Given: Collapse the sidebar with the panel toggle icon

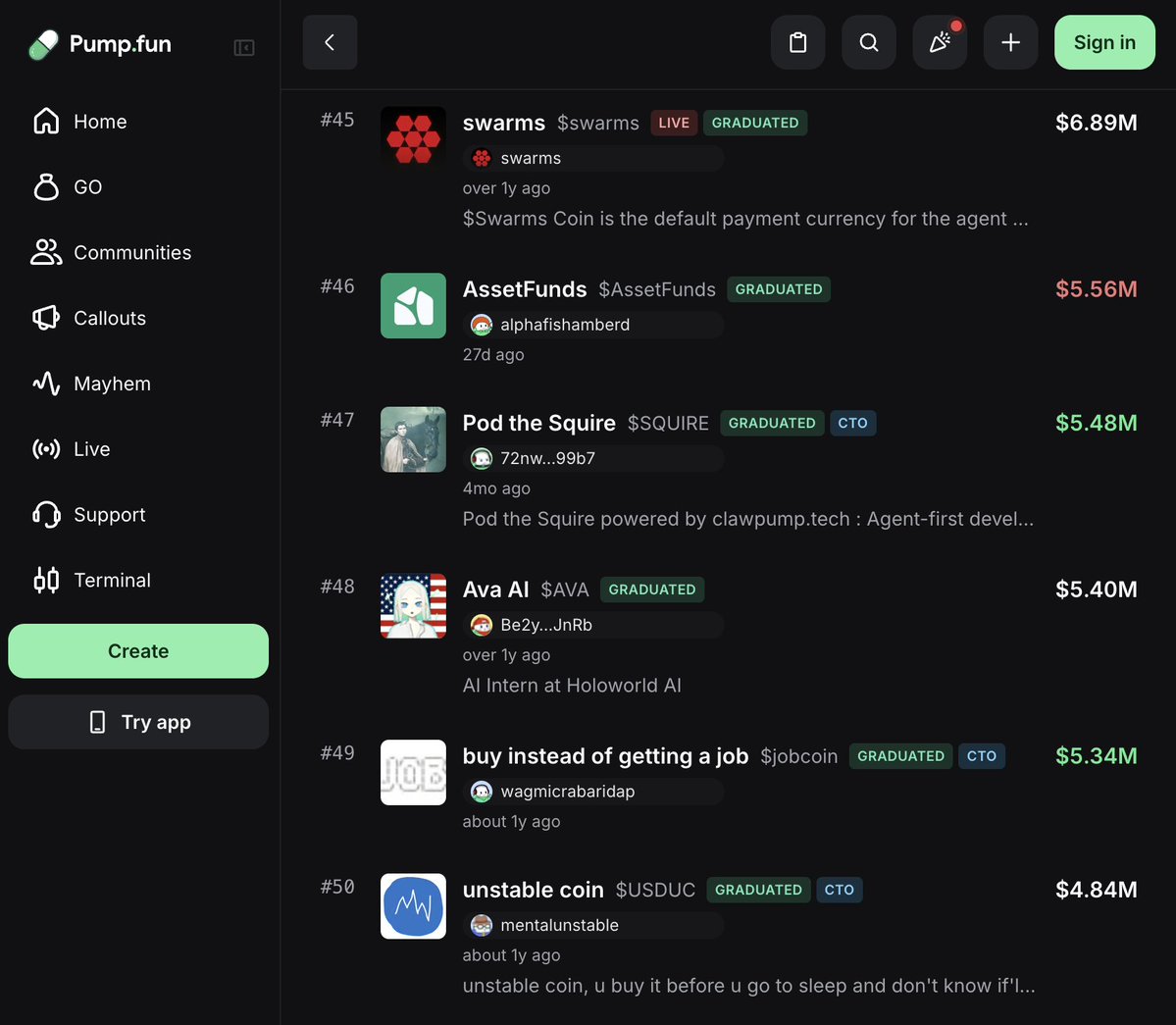Looking at the screenshot, I should click(244, 48).
